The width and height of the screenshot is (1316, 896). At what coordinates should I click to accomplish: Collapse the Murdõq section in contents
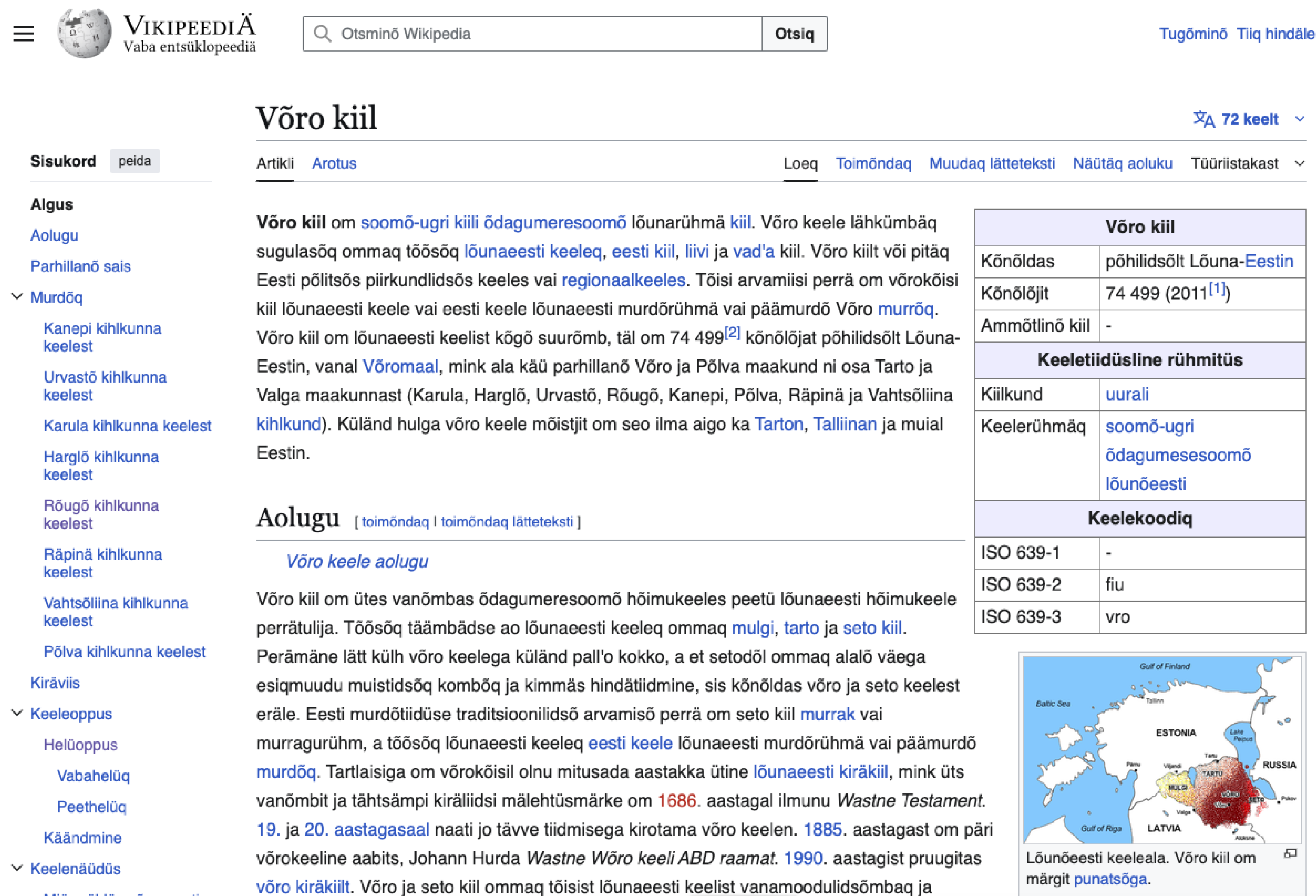click(17, 297)
